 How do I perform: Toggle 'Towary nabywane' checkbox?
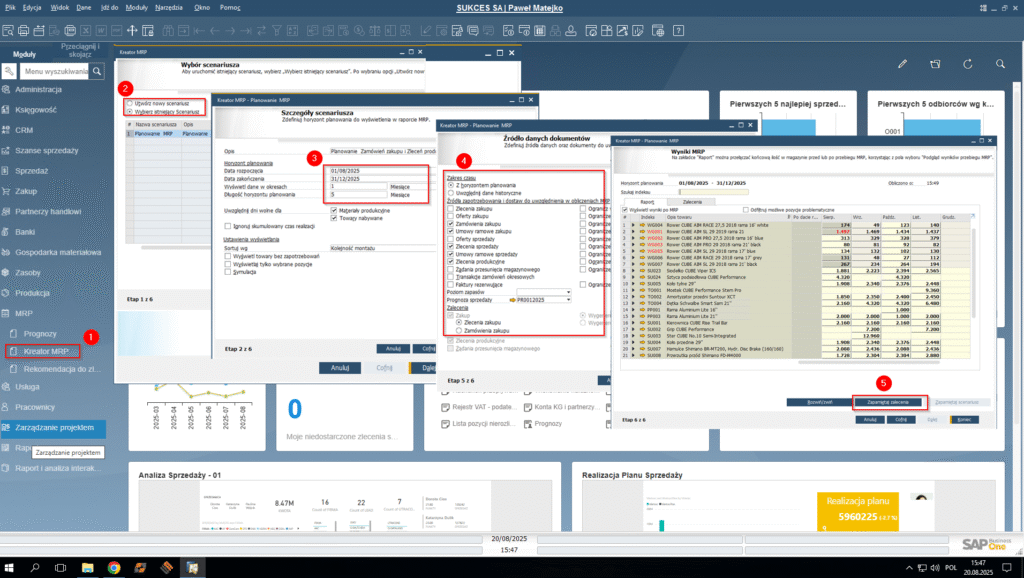click(334, 218)
